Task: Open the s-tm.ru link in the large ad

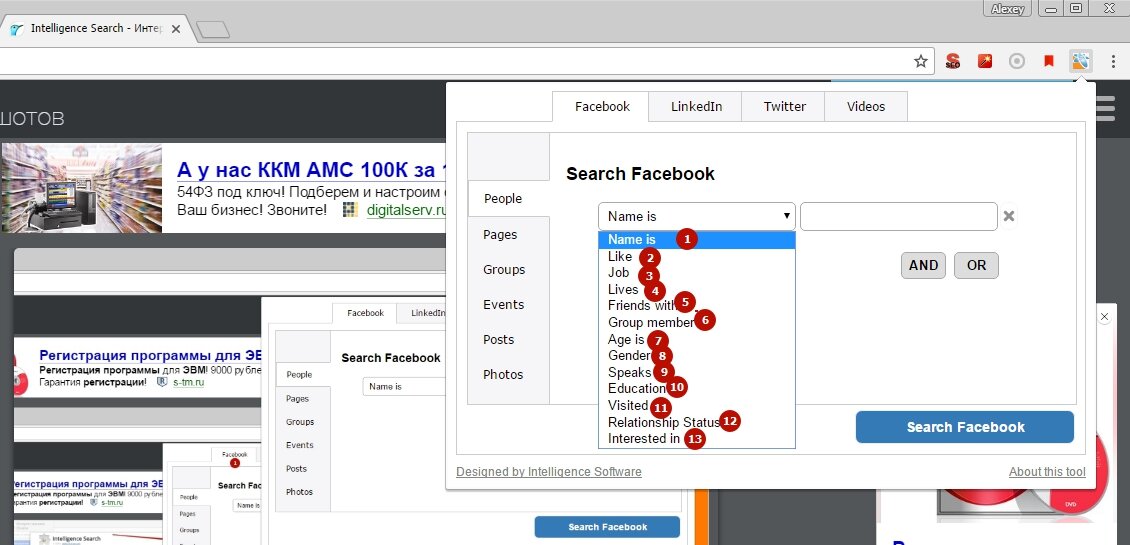Action: coord(189,383)
